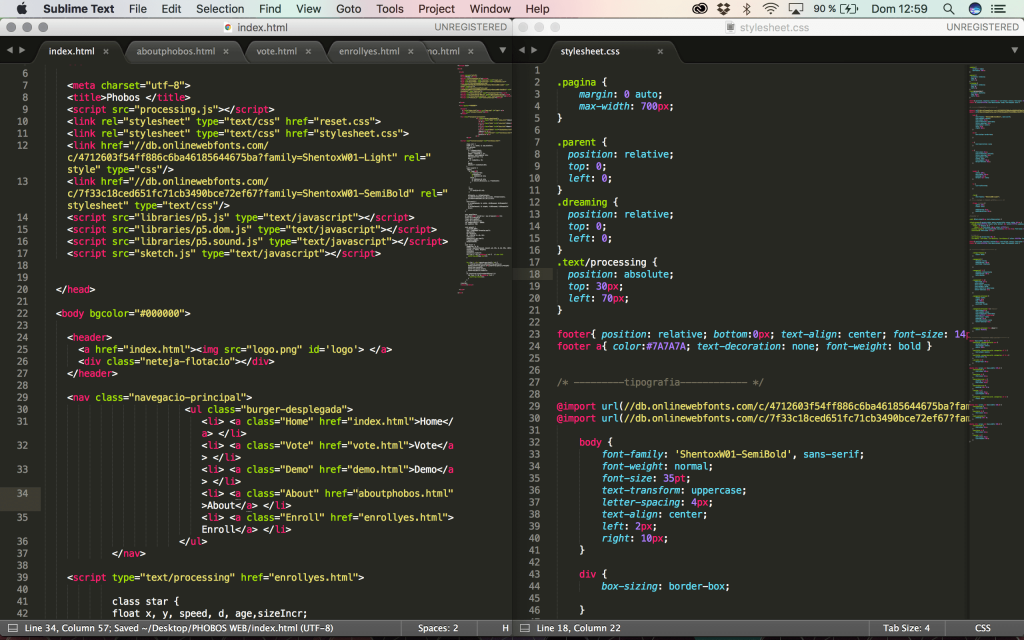Open the tab list dropdown in the index.html window
Image resolution: width=1024 pixels, height=640 pixels.
(502, 50)
